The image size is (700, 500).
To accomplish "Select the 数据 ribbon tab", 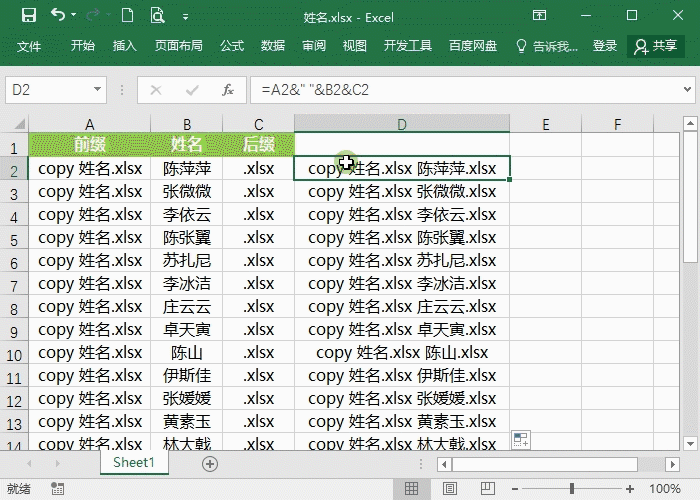I will (273, 46).
